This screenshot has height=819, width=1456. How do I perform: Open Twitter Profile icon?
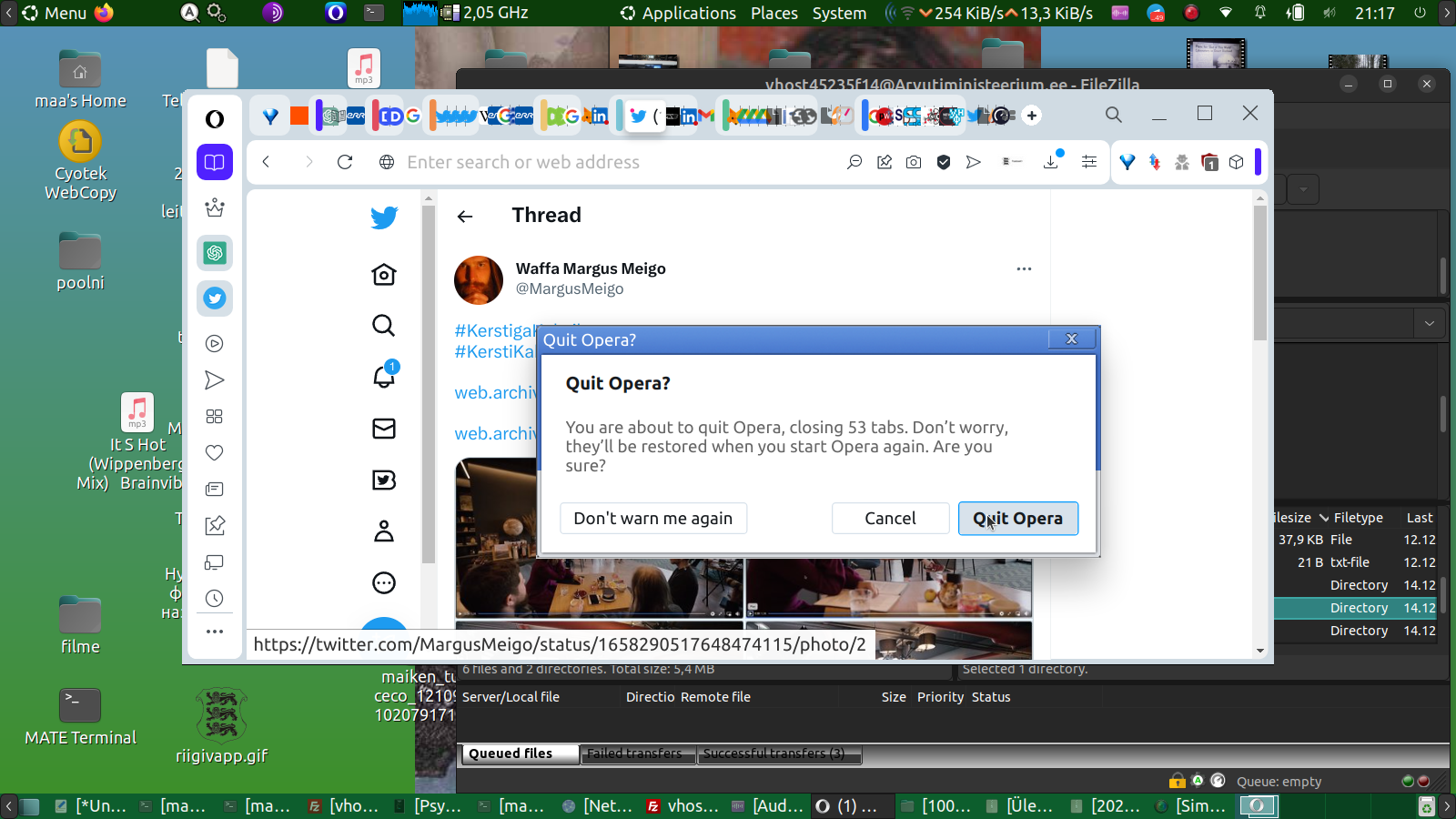(384, 531)
